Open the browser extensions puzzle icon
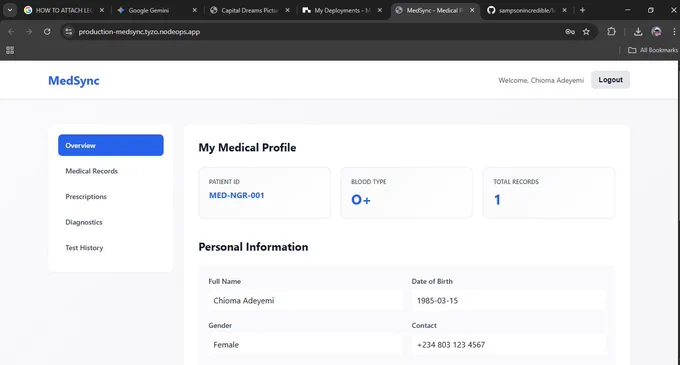 (x=611, y=32)
